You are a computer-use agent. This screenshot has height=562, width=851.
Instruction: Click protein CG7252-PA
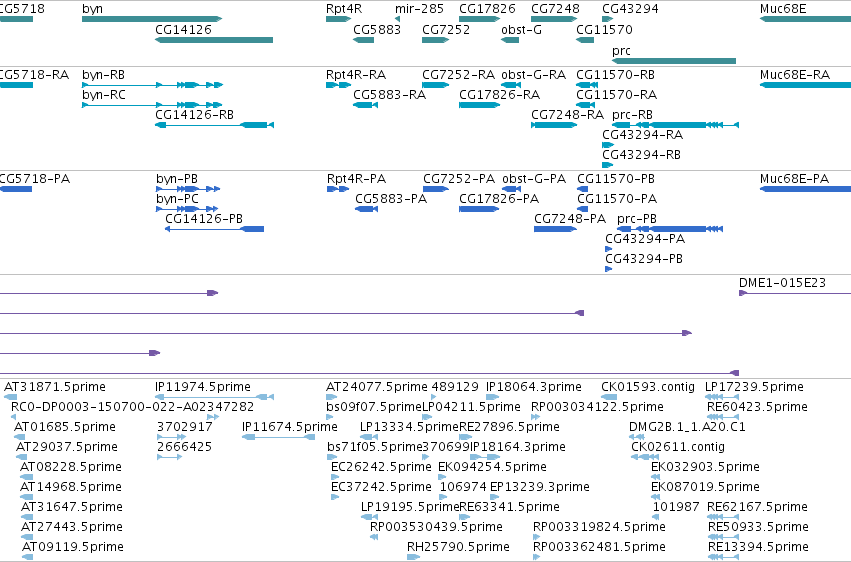point(436,189)
